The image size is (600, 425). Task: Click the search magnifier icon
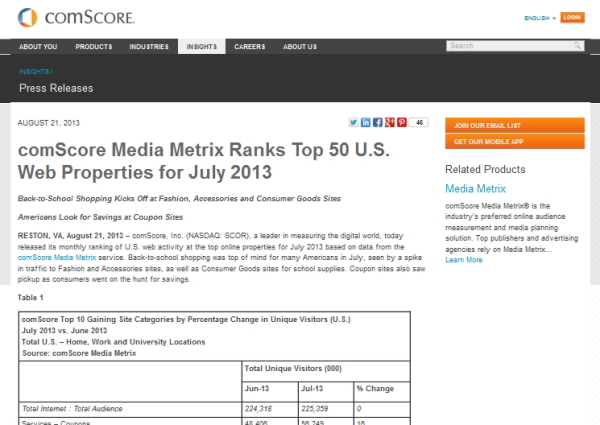578,46
